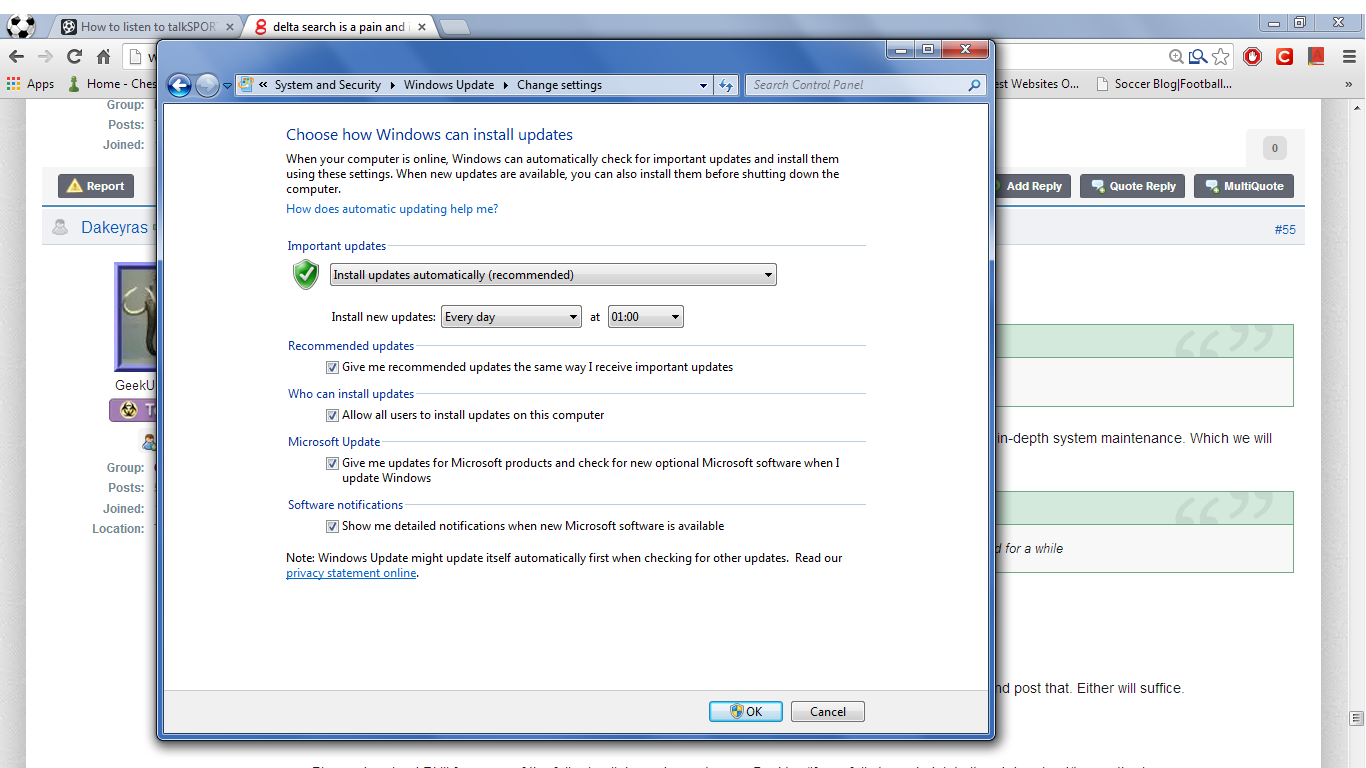Image resolution: width=1366 pixels, height=768 pixels.
Task: Open the Install updates automatically dropdown
Action: pos(553,275)
